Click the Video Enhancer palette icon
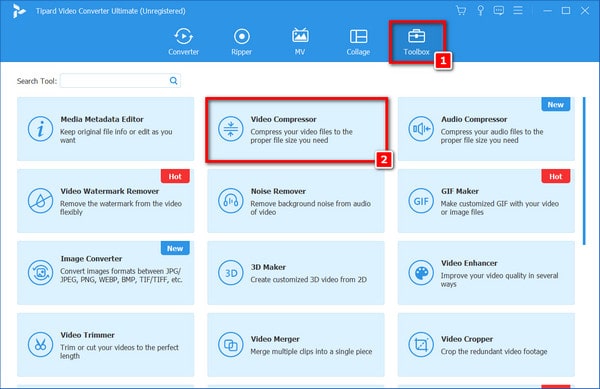The height and width of the screenshot is (389, 600). 421,273
